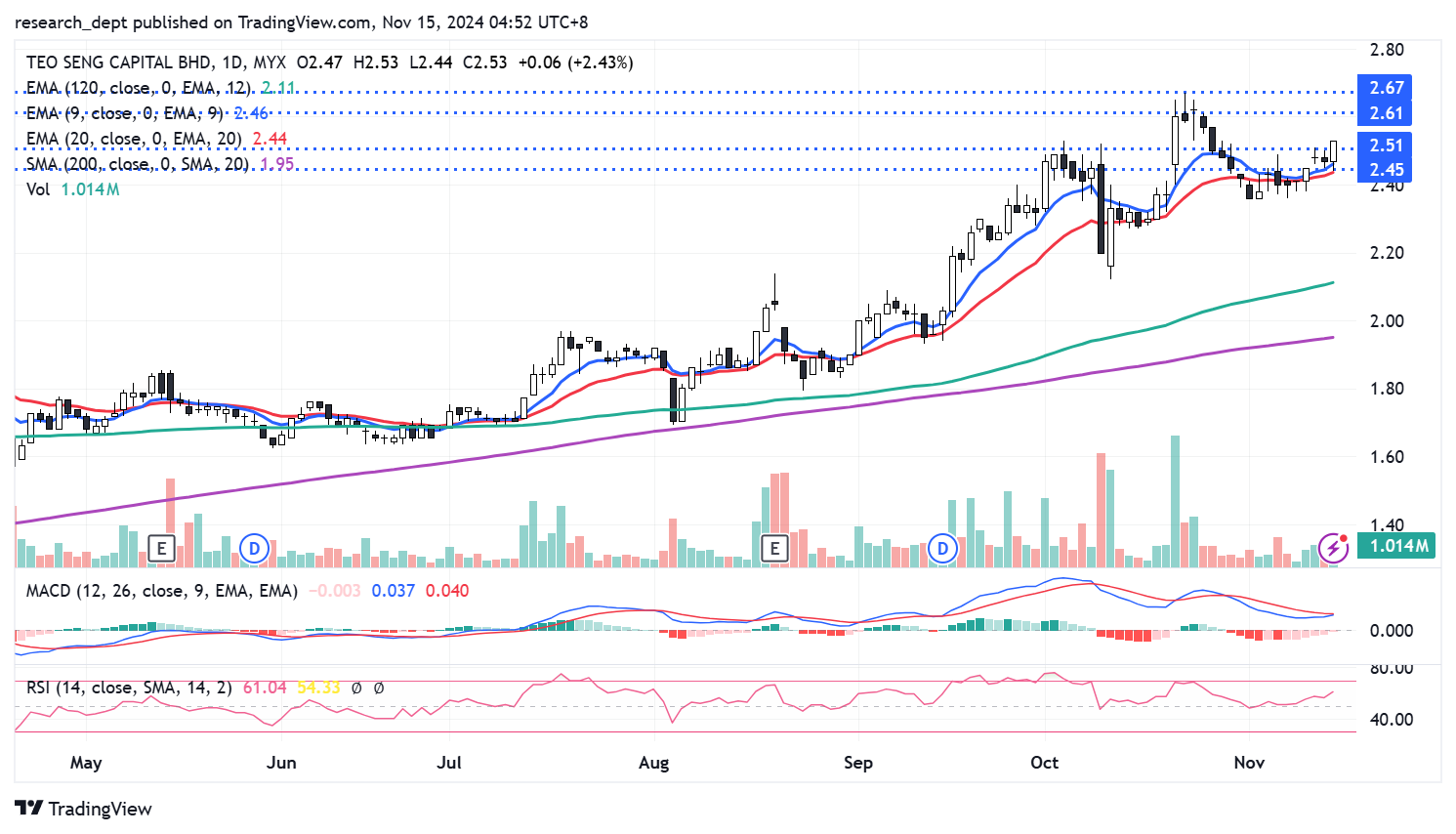Click the Vol legend label

pos(38,189)
